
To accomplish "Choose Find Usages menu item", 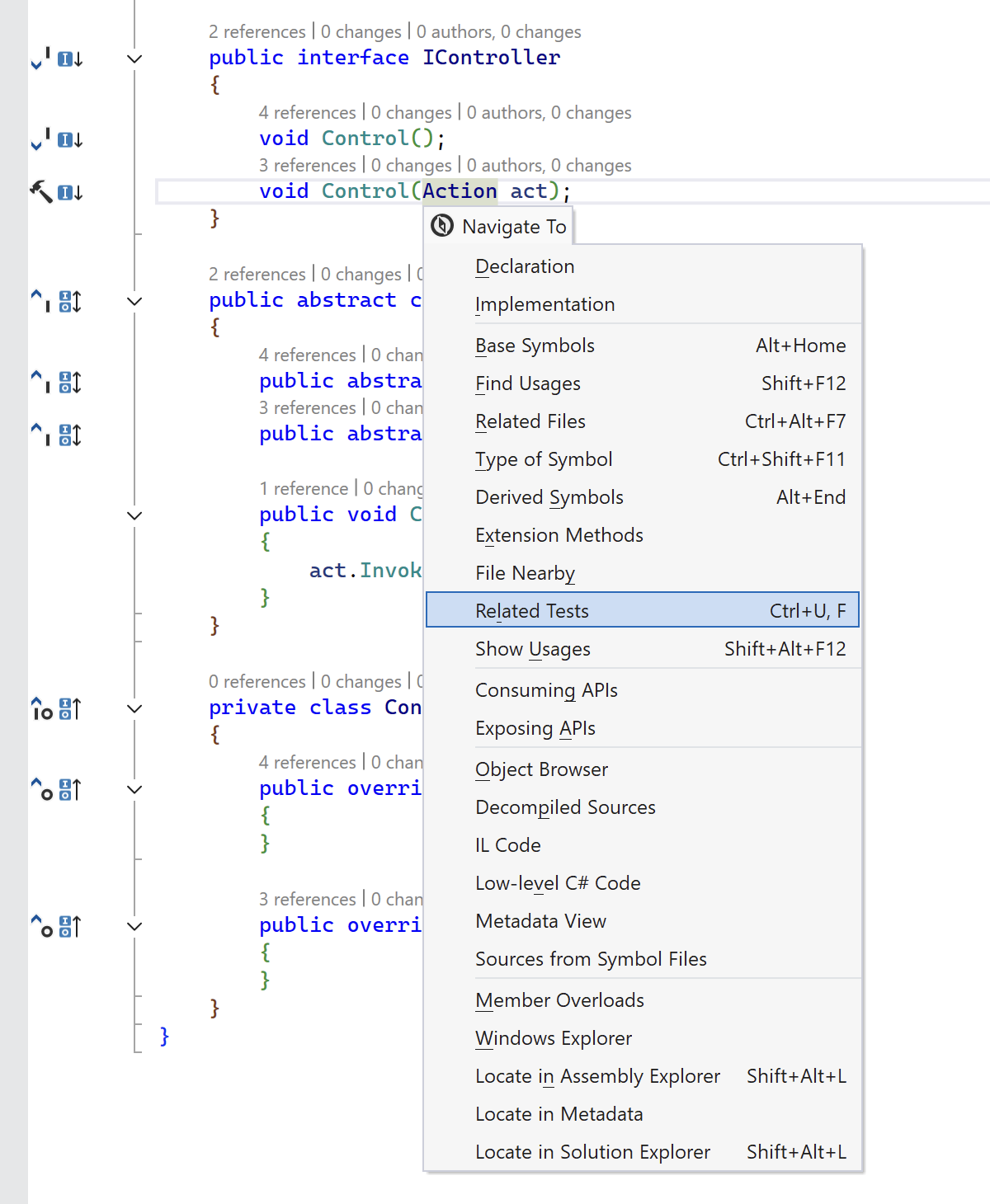I will (528, 383).
